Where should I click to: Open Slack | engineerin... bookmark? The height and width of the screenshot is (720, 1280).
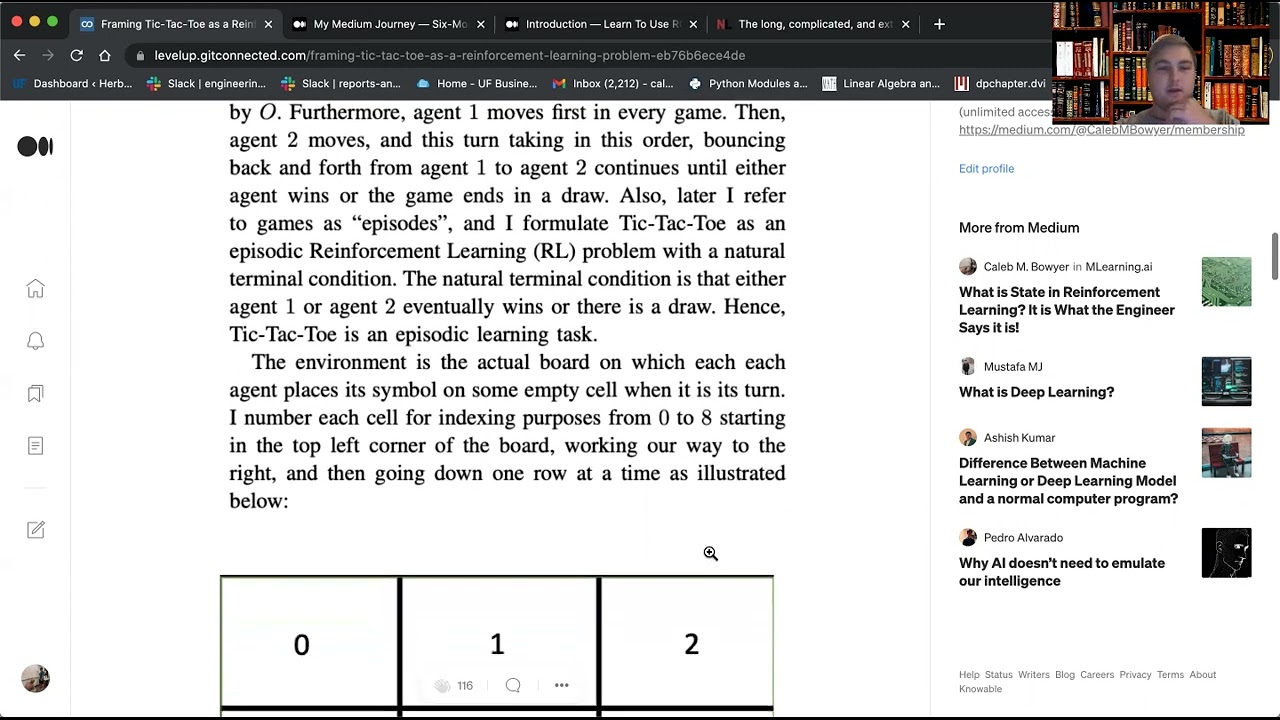click(x=206, y=84)
